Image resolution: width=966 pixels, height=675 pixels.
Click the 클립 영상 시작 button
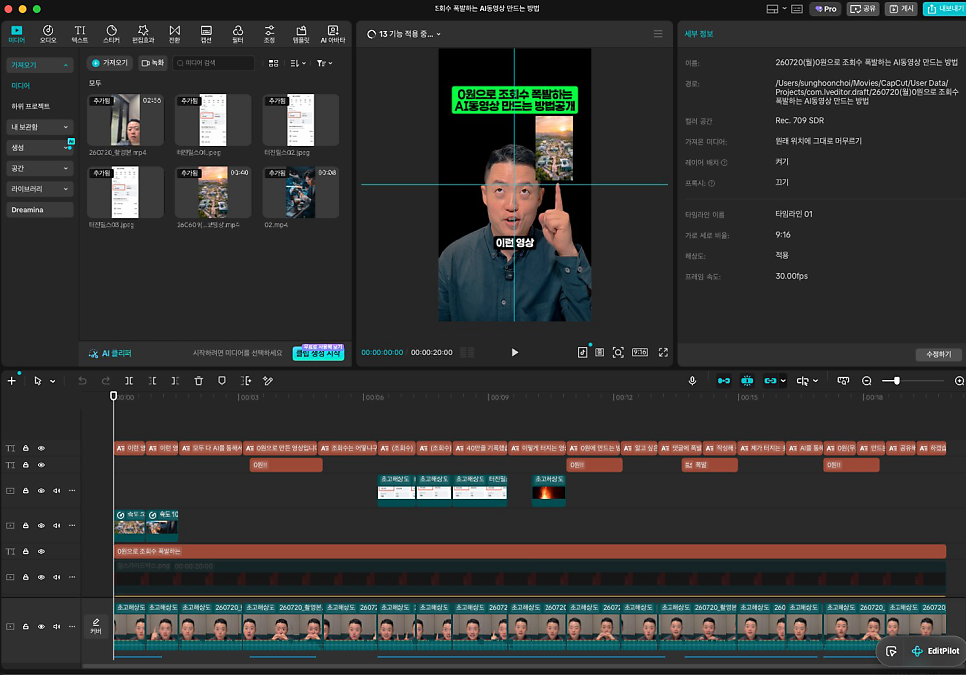tap(318, 354)
